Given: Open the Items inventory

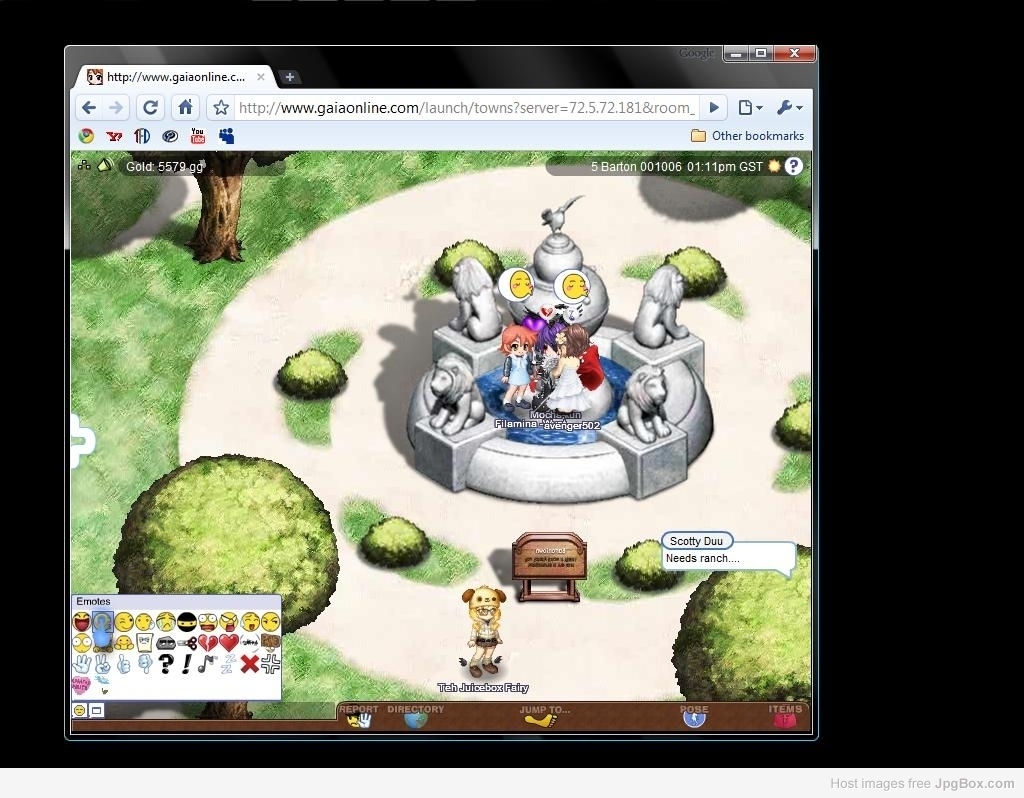Looking at the screenshot, I should click(784, 716).
